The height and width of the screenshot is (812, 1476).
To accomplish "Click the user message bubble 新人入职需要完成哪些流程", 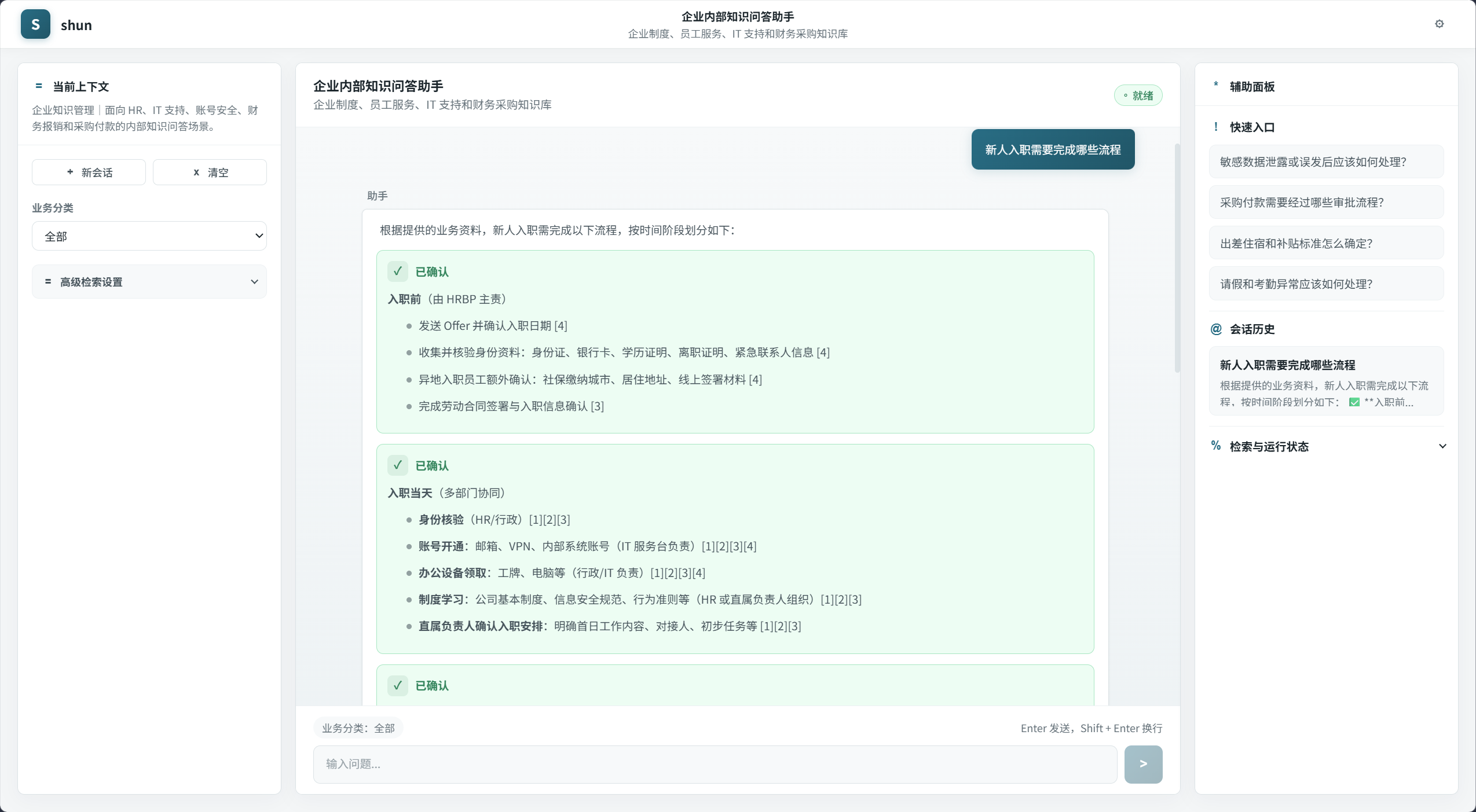I will coord(1053,149).
